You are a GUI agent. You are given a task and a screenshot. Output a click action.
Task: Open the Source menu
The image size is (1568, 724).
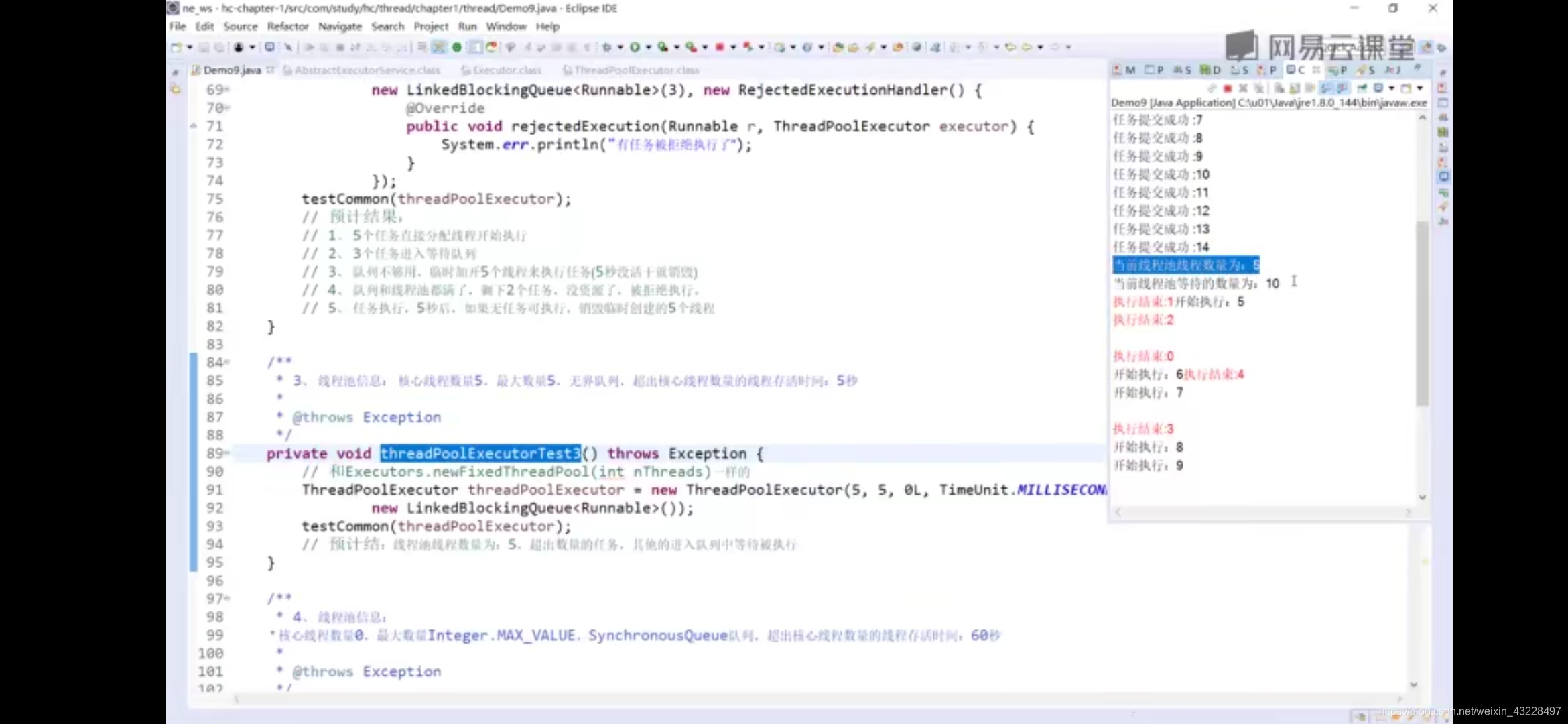(241, 27)
